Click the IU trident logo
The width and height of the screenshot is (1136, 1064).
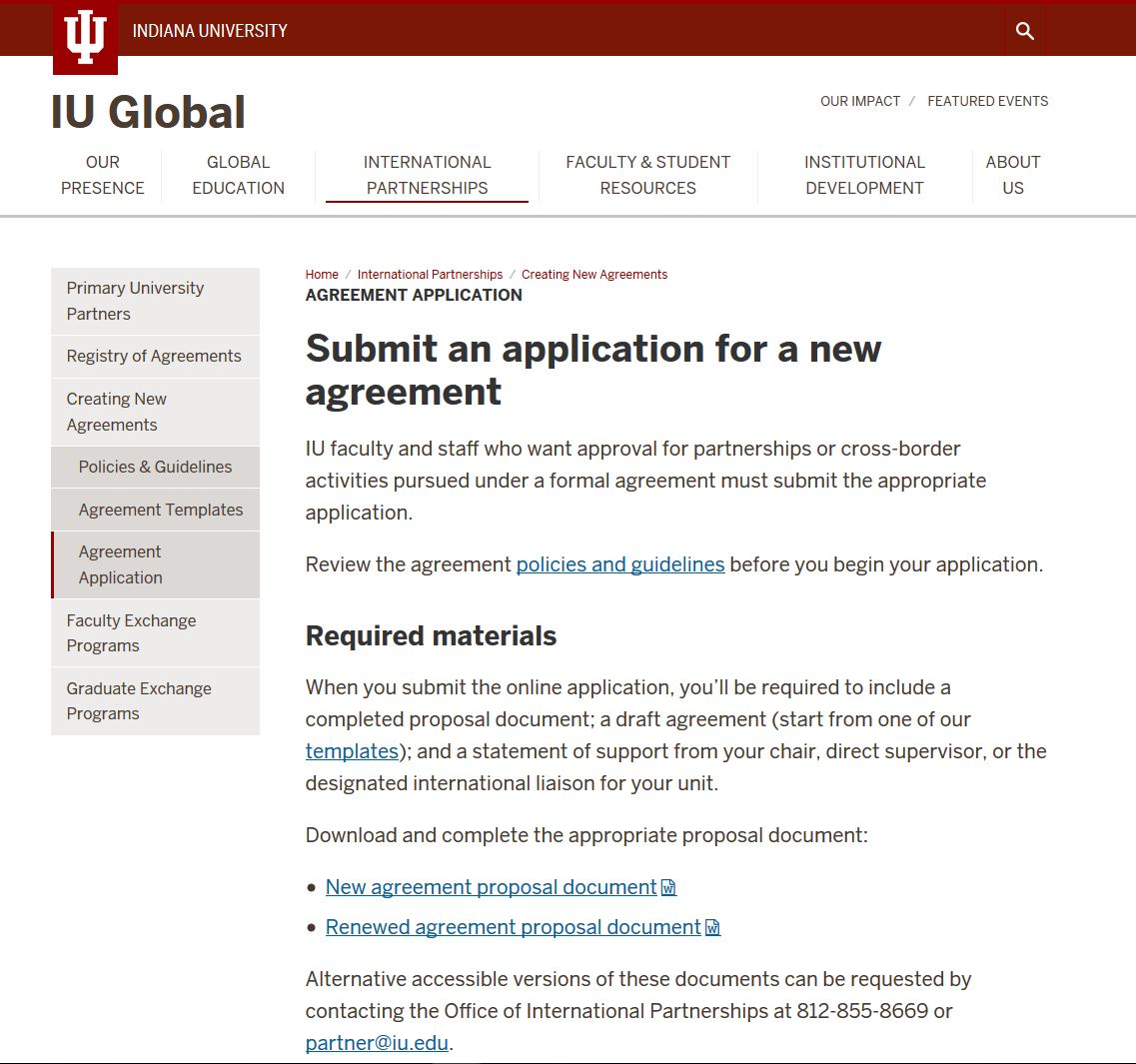85,38
